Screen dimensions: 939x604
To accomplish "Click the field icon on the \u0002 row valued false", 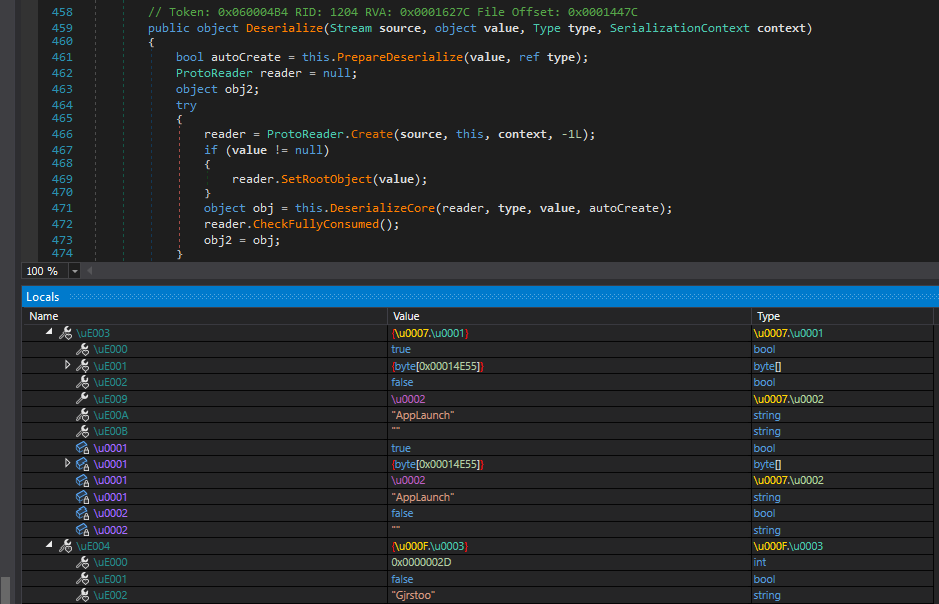I will pos(82,513).
